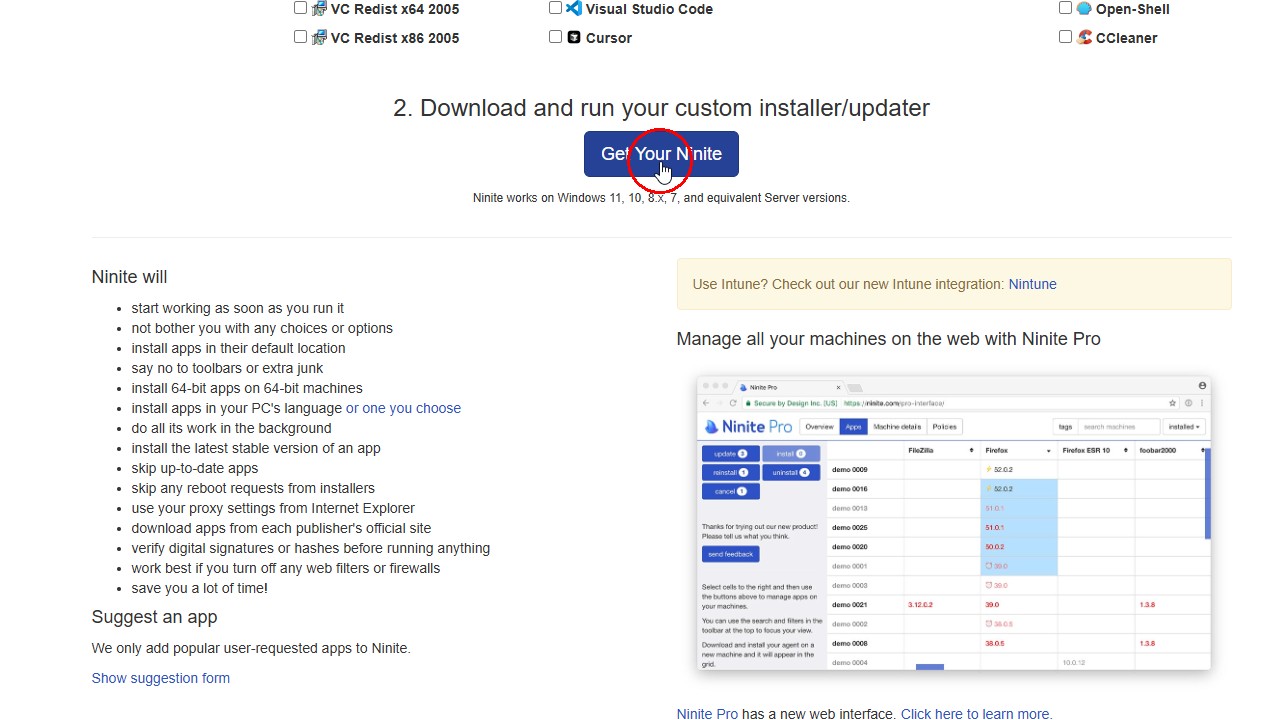Click "Manage all your machines on the web" heading

tap(888, 339)
